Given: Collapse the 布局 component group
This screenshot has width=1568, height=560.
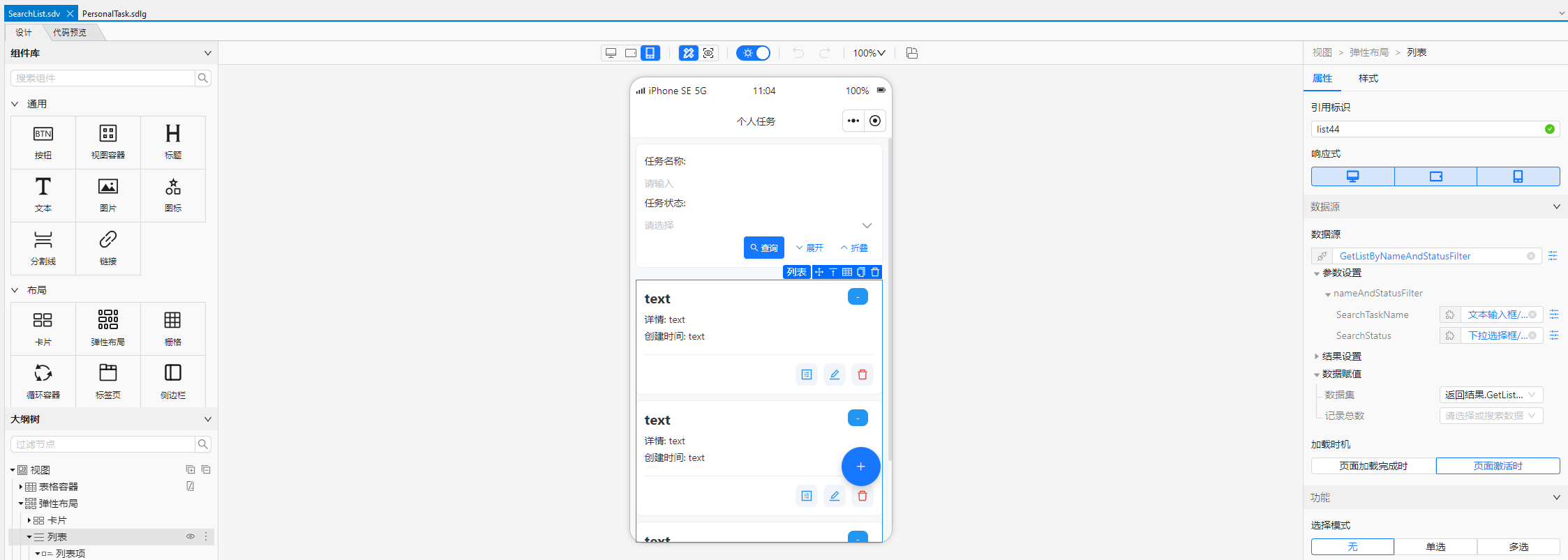Looking at the screenshot, I should coord(15,290).
